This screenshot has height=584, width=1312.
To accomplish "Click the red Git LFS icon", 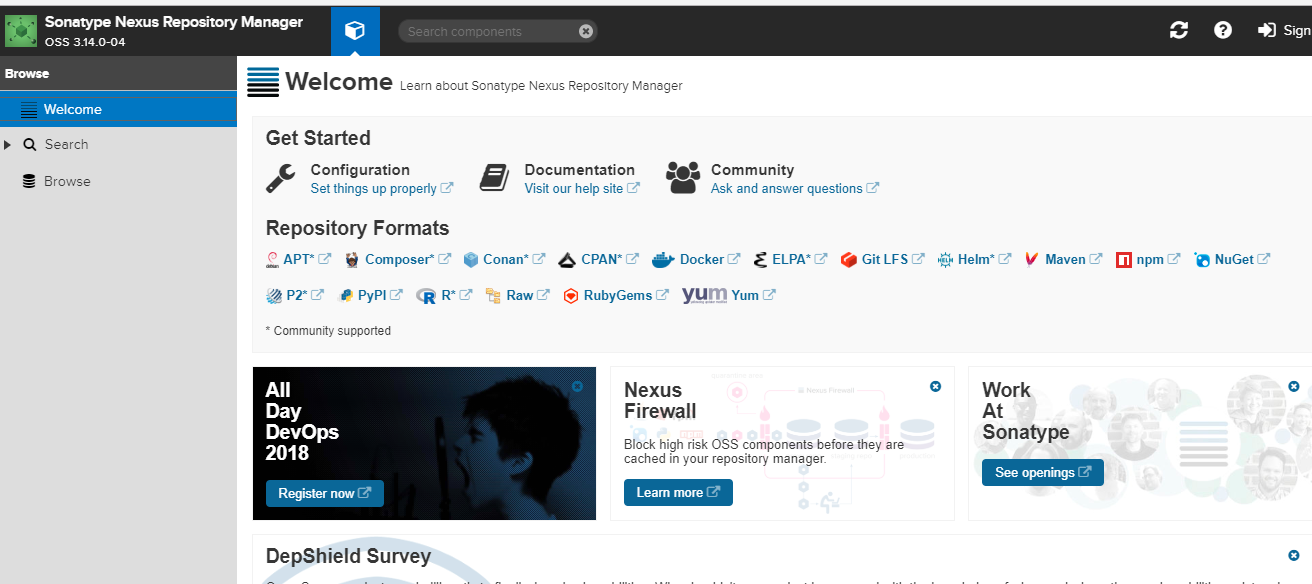I will [x=848, y=260].
